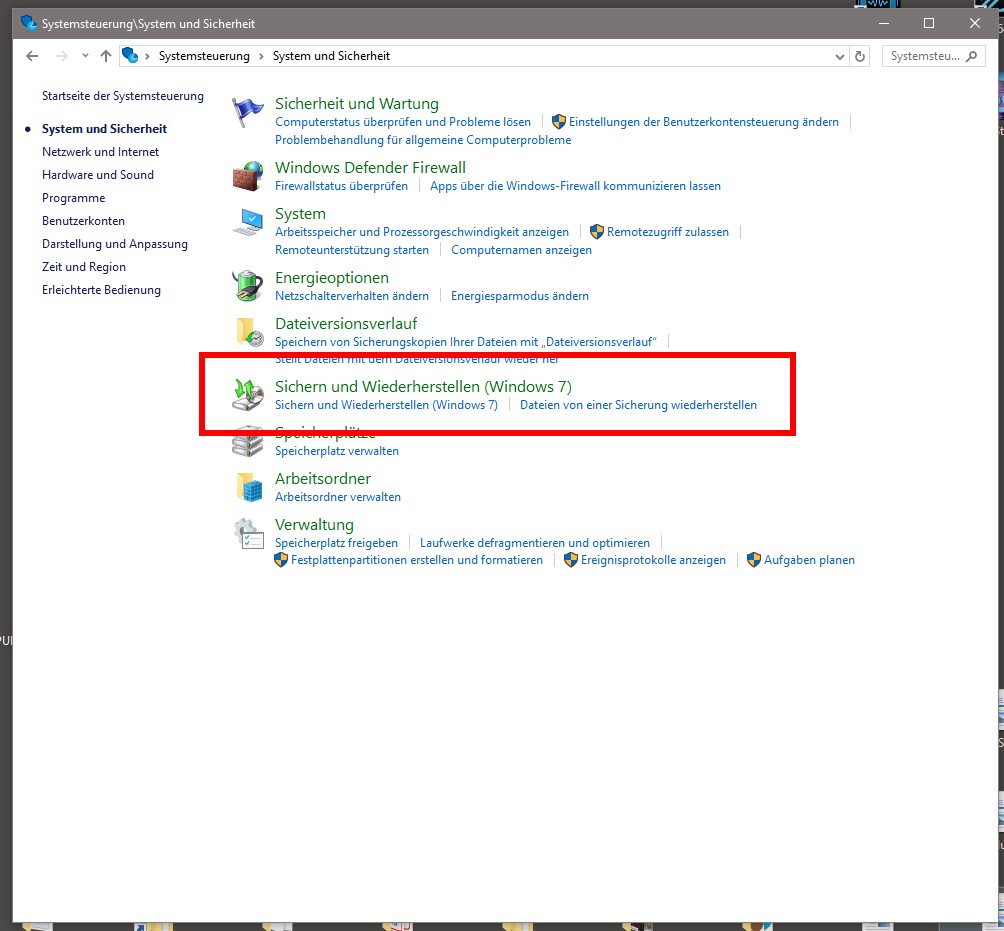1004x931 pixels.
Task: Open Laufwerke defragmentieren und optimieren link
Action: [x=534, y=543]
